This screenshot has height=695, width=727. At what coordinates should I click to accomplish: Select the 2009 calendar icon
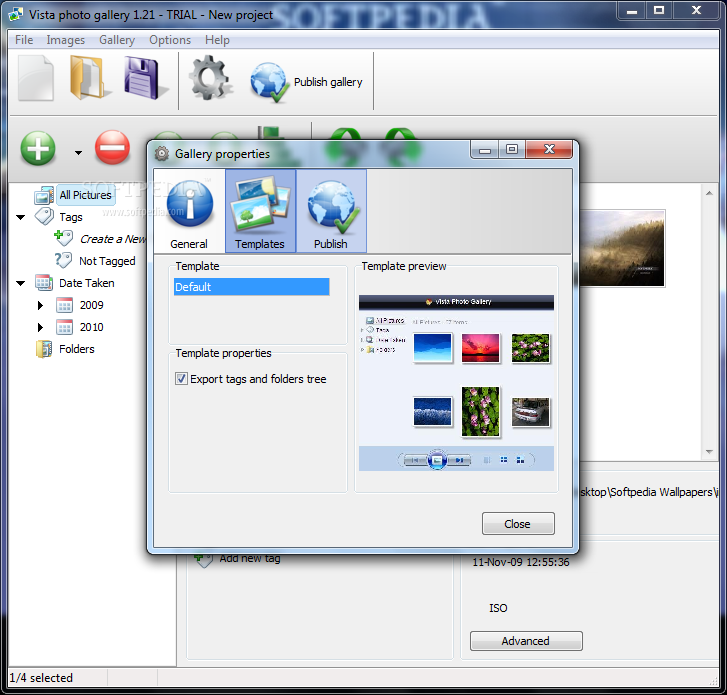[64, 305]
